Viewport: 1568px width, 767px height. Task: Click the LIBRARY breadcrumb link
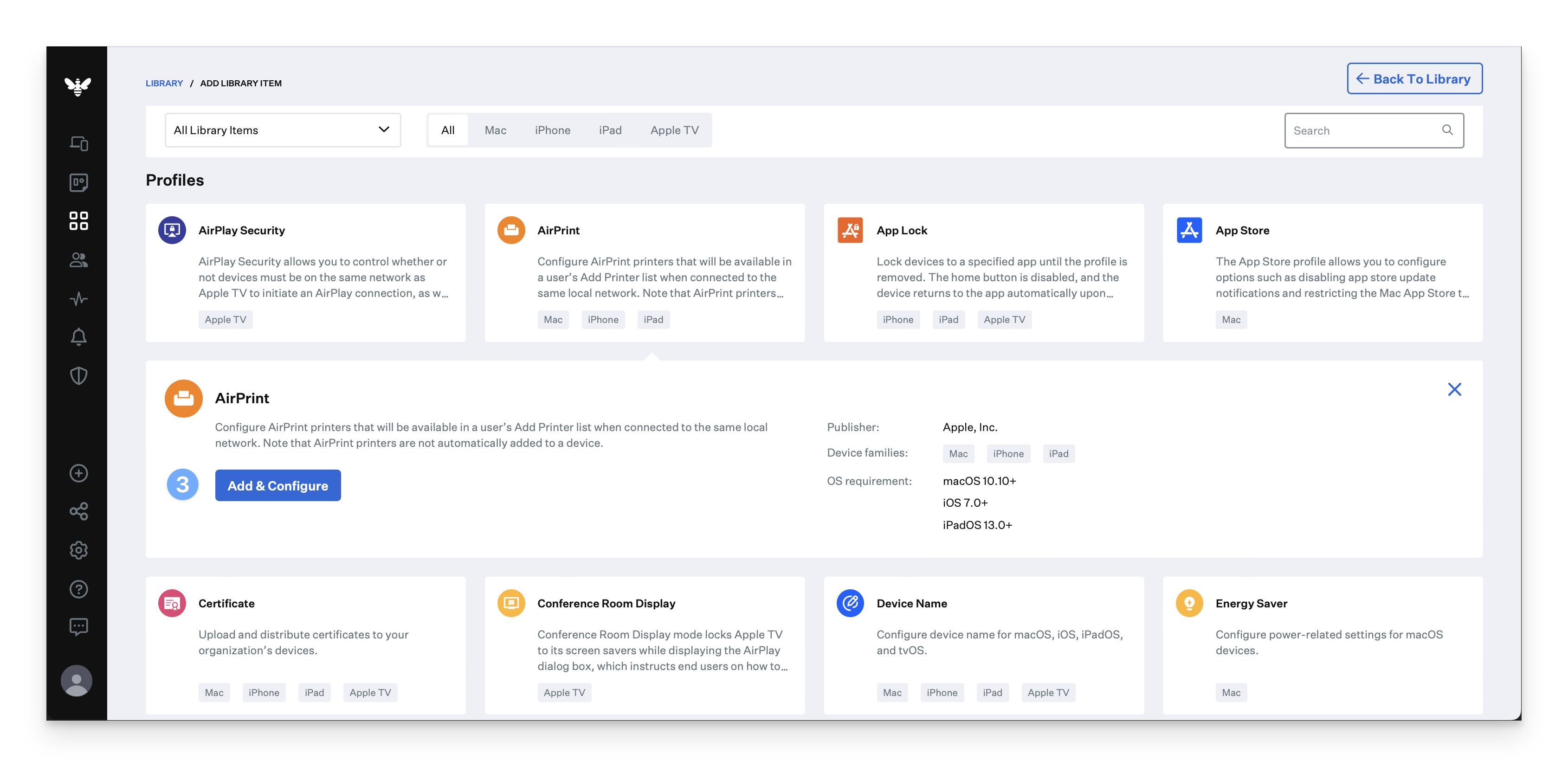coord(164,84)
